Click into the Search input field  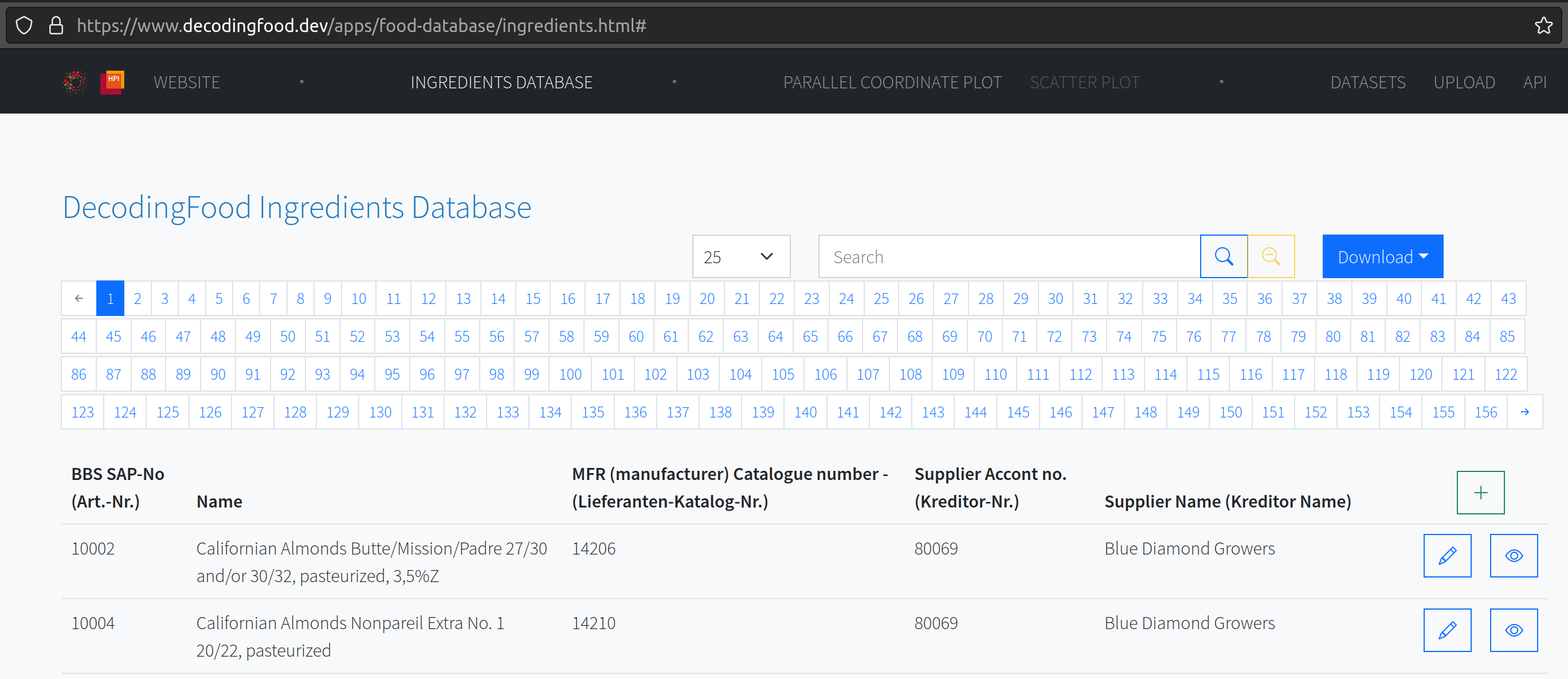(x=1009, y=256)
